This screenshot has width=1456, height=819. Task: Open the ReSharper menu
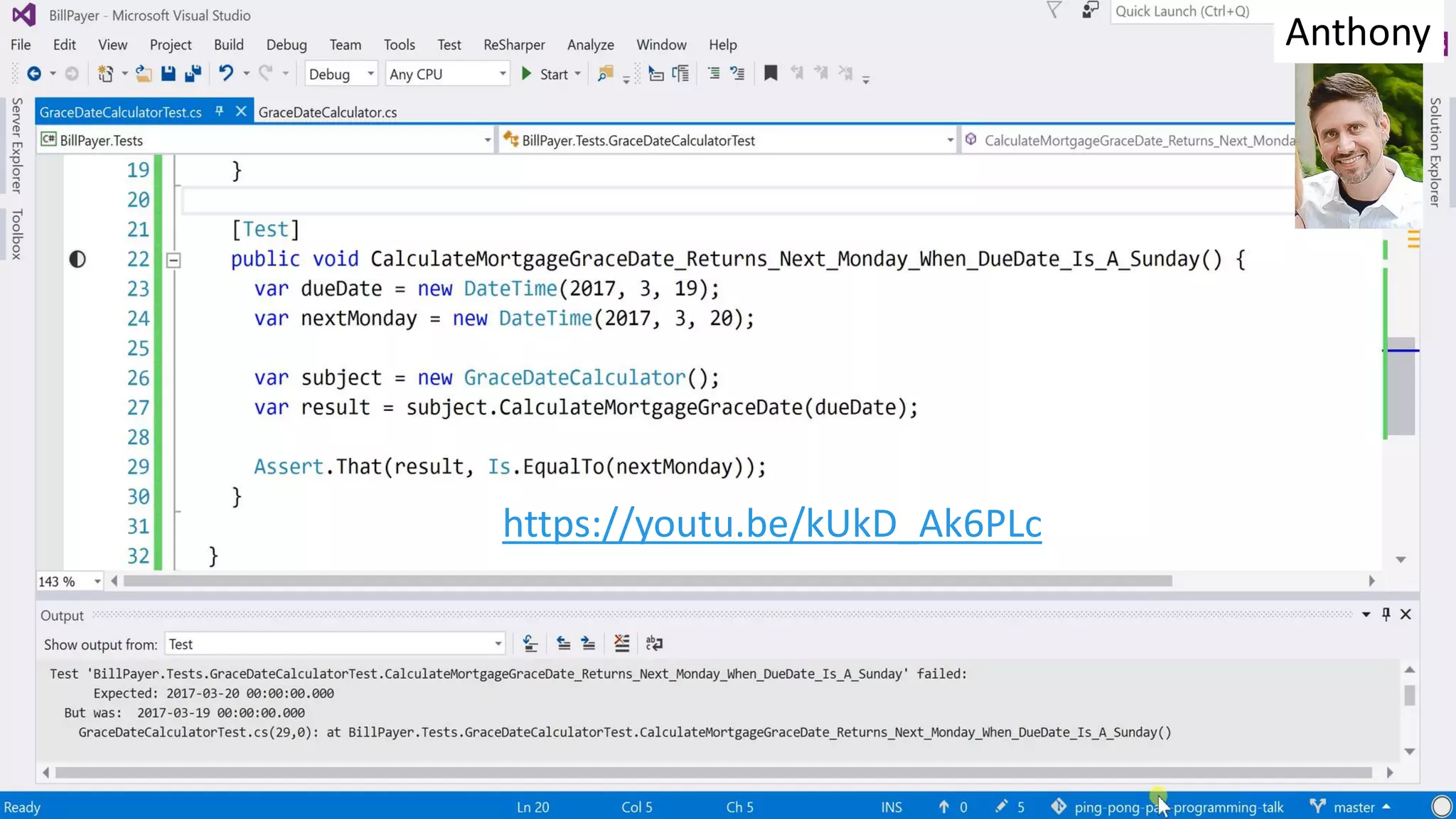tap(513, 44)
